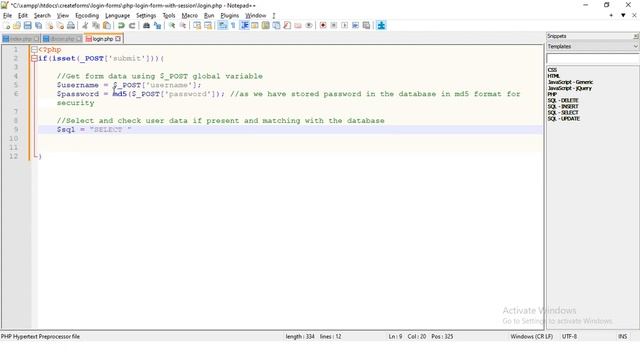
Task: Click the Snippets panel search field
Action: 593,59
